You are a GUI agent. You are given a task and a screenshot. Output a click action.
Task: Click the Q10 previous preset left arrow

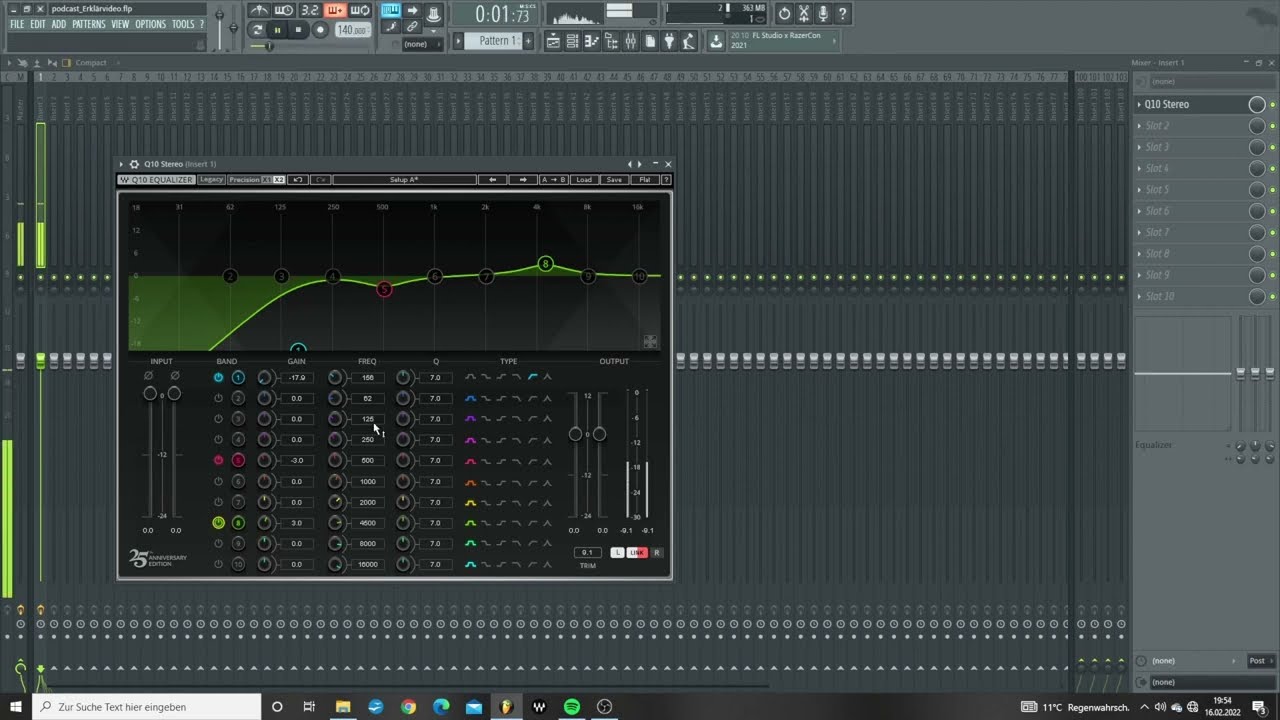492,180
